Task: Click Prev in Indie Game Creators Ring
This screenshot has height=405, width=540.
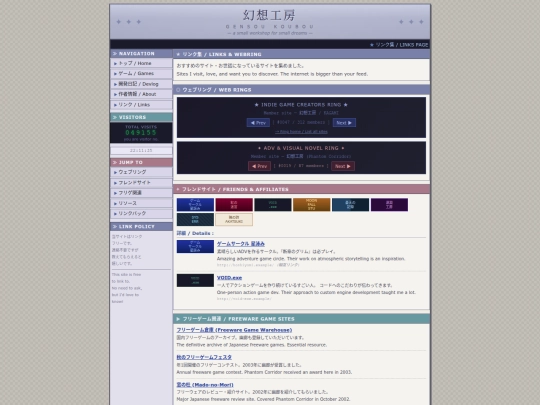Action: pyautogui.click(x=258, y=123)
